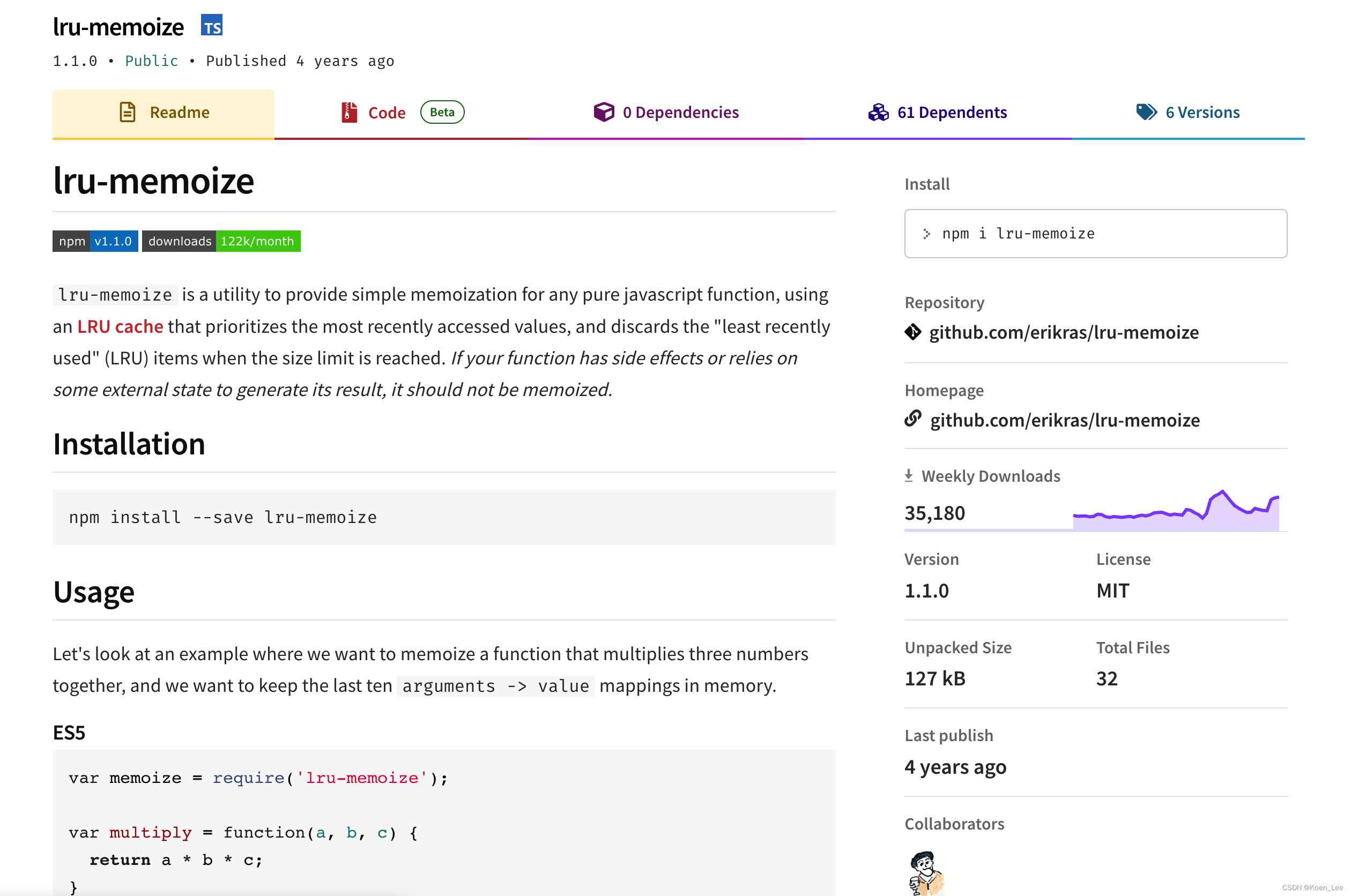Image resolution: width=1351 pixels, height=896 pixels.
Task: Click the Dependencies cube icon
Action: (604, 112)
